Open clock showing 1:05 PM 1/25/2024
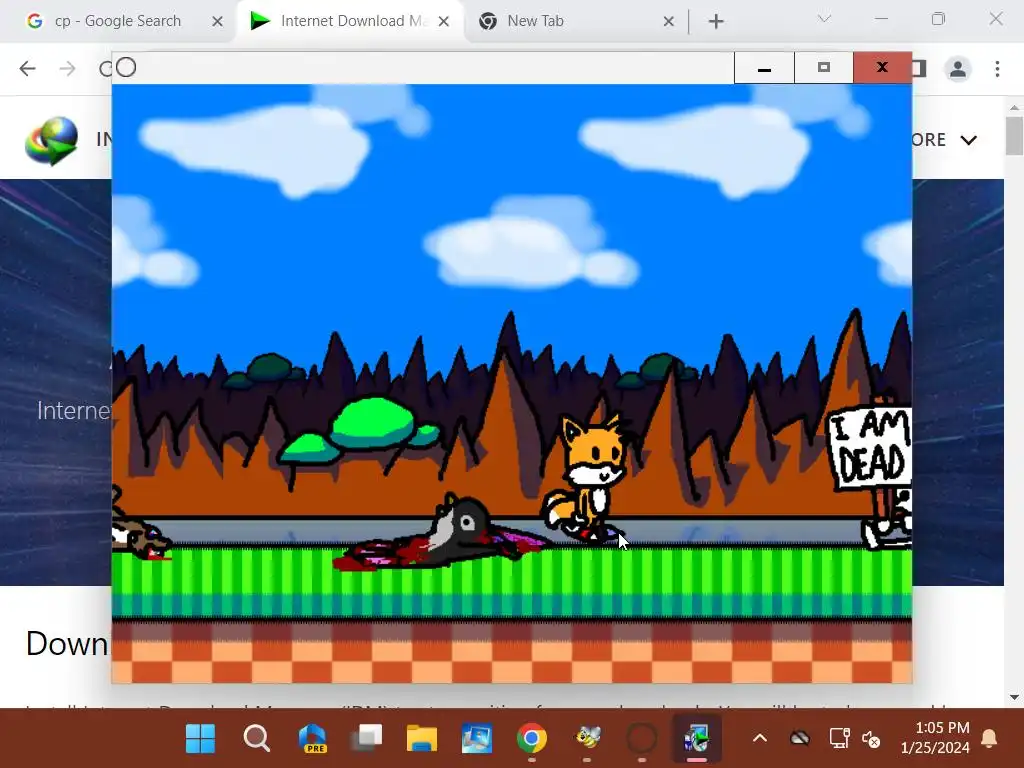Viewport: 1024px width, 768px height. 935,738
